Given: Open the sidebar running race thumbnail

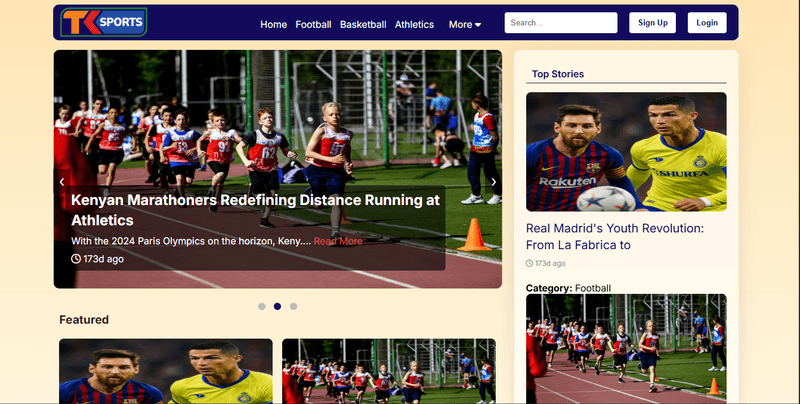Looking at the screenshot, I should pos(626,348).
